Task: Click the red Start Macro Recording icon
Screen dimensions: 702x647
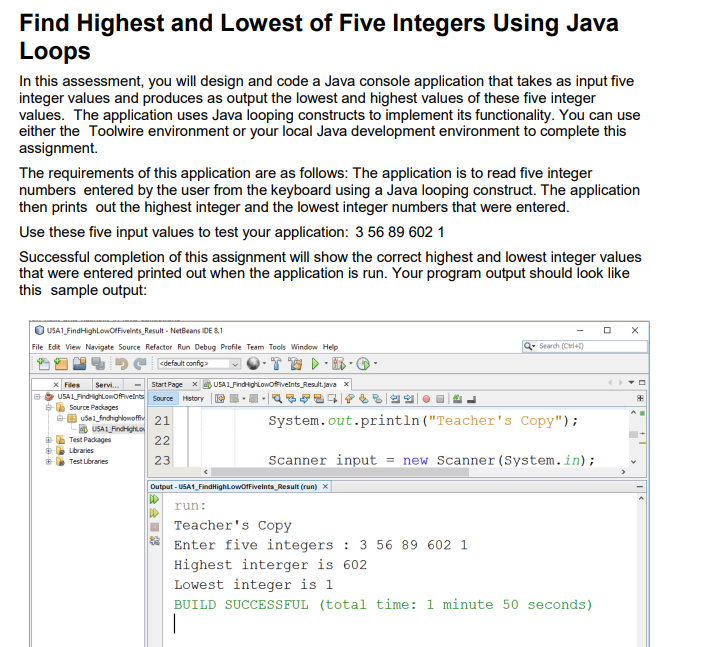Action: pyautogui.click(x=426, y=398)
